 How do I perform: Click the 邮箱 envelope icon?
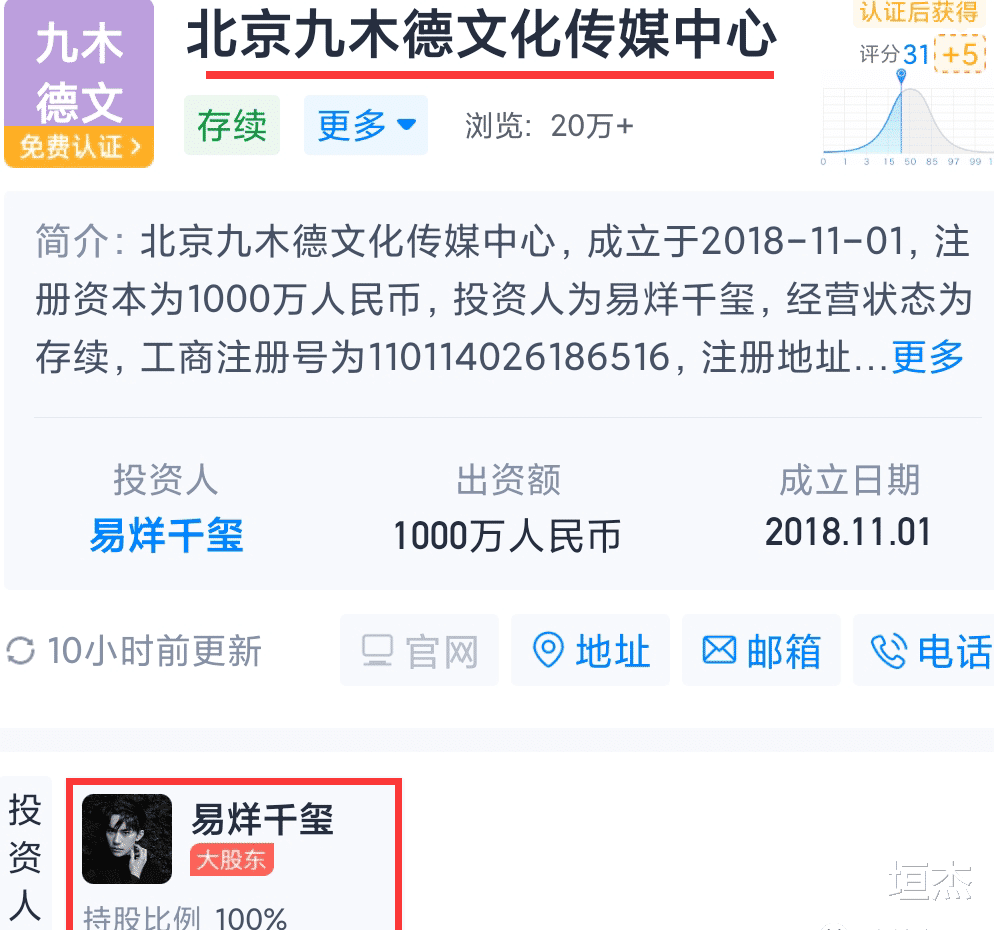pyautogui.click(x=720, y=650)
